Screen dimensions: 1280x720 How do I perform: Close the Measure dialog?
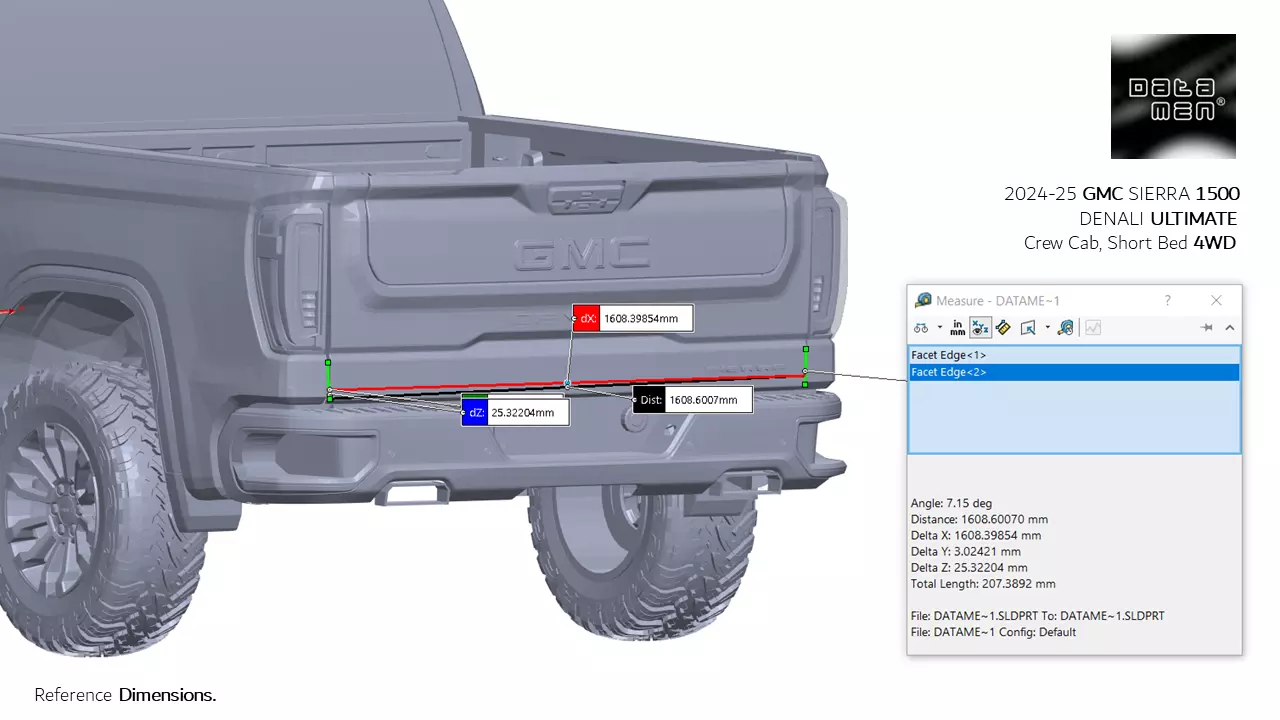1216,300
